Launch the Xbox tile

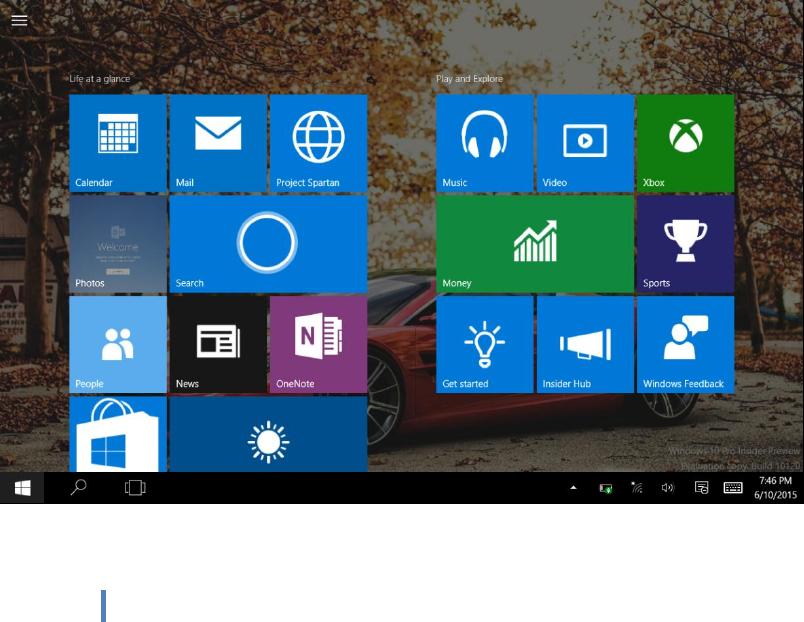point(686,143)
